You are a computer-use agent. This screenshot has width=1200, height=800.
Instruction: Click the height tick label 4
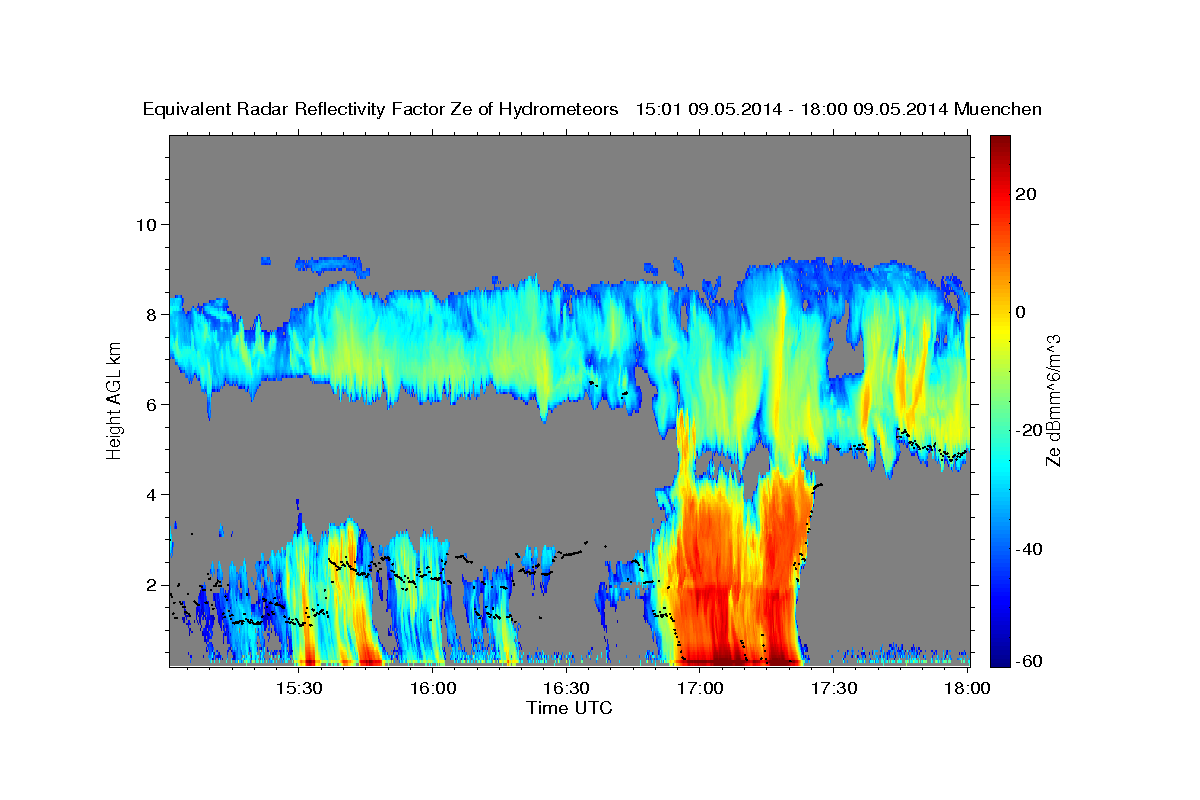[x=151, y=494]
